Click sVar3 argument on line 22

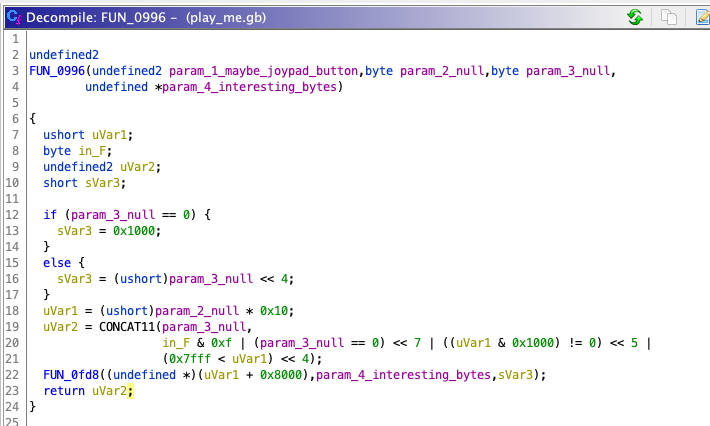tap(515, 375)
